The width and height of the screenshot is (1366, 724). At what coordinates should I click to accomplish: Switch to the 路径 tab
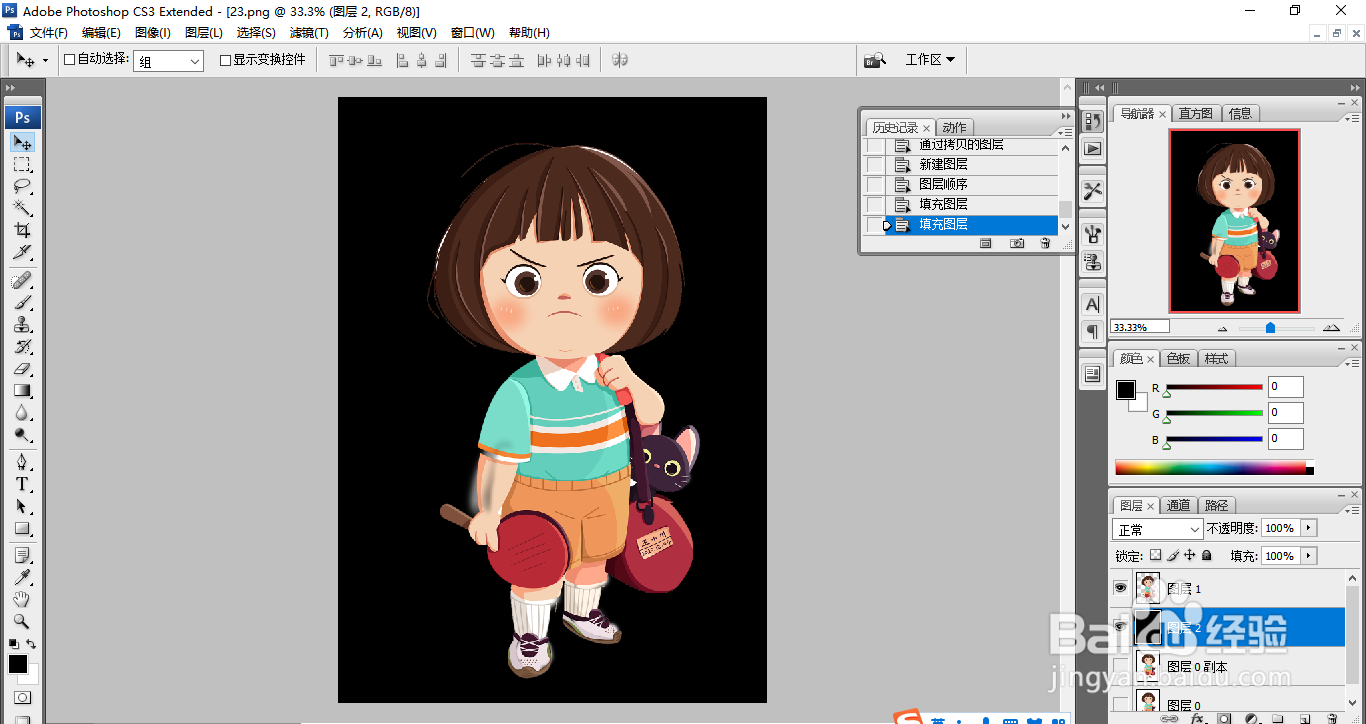pyautogui.click(x=1216, y=506)
